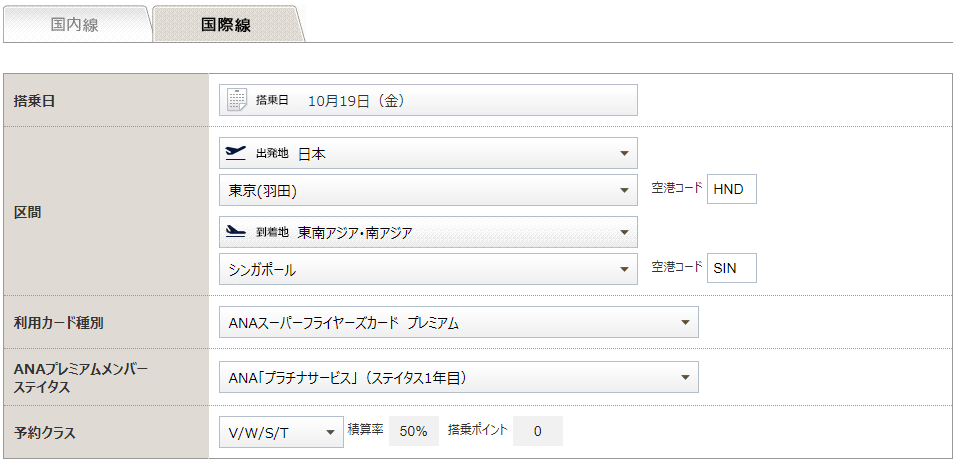961x466 pixels.
Task: Click the 搭乗日 date field showing 10月19日
Action: click(428, 100)
